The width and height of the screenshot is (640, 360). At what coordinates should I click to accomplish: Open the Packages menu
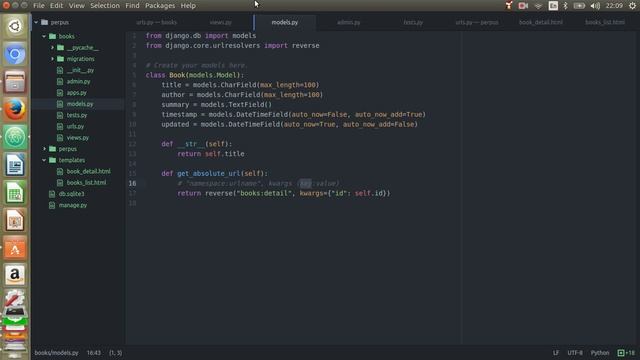pos(160,6)
